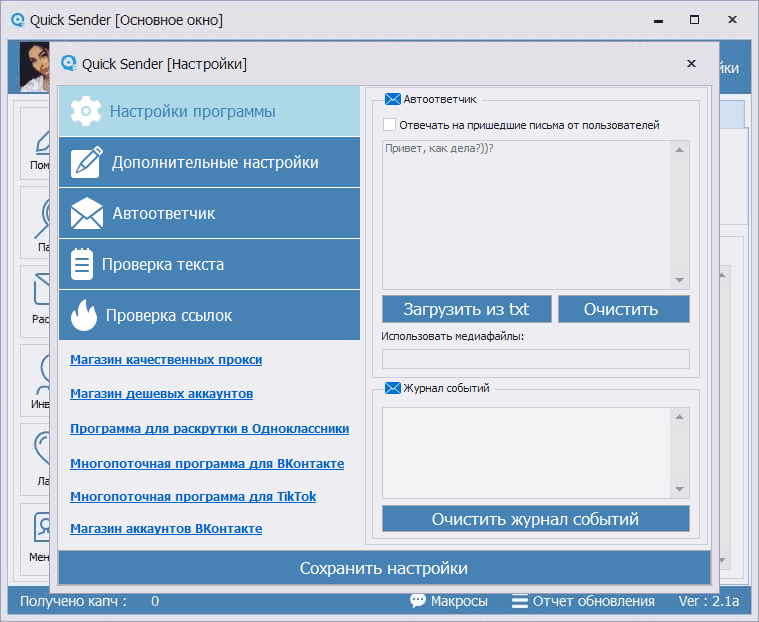The image size is (759, 622).
Task: Click the event log scrollbar up arrow
Action: (x=680, y=417)
